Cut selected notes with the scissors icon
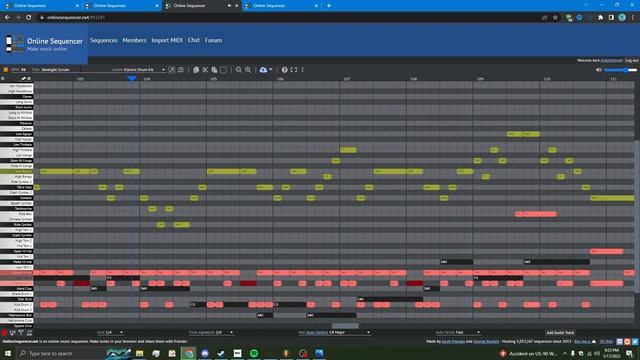 (x=205, y=70)
